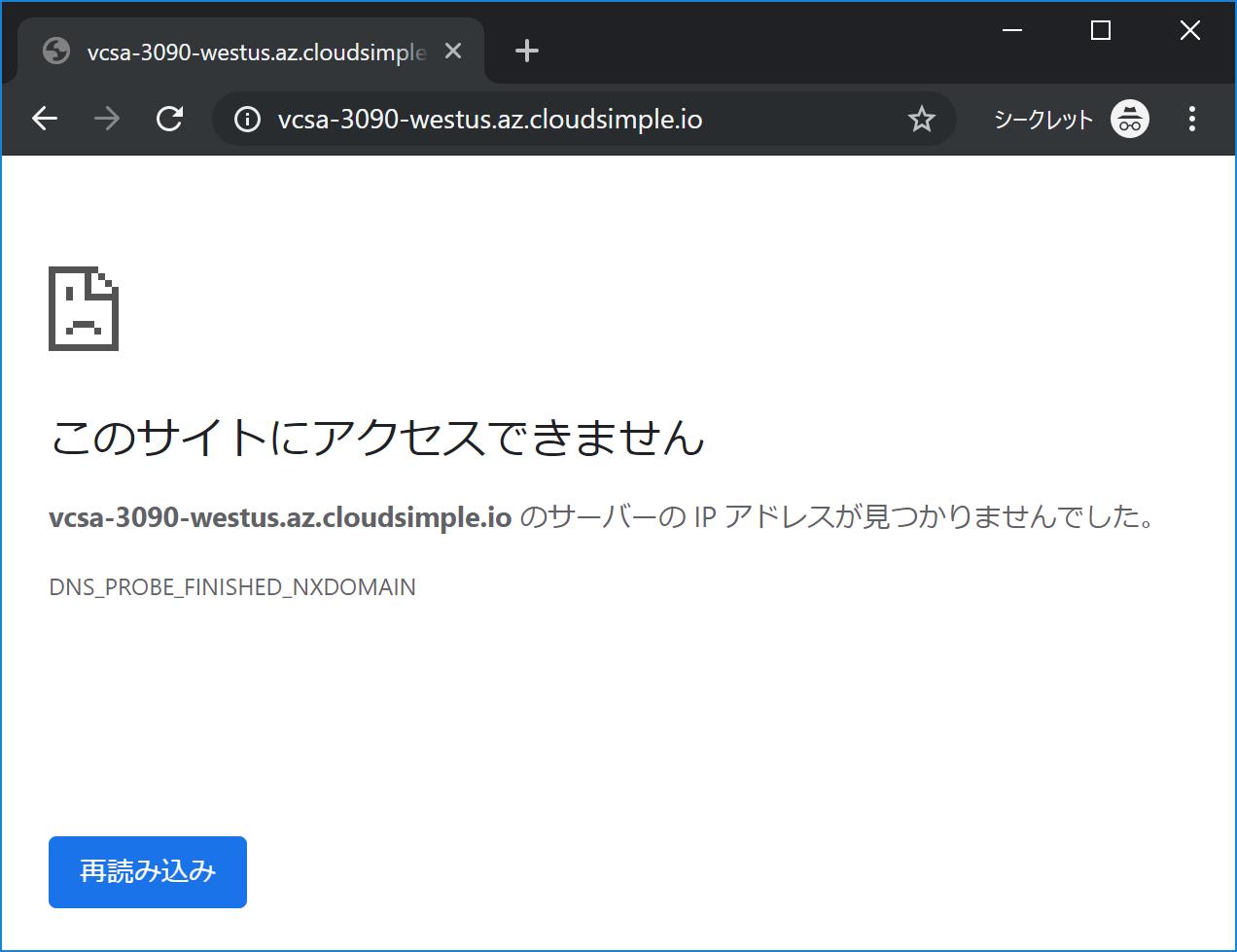1237x952 pixels.
Task: Close the vcsa-3090-westus tab
Action: 453,51
